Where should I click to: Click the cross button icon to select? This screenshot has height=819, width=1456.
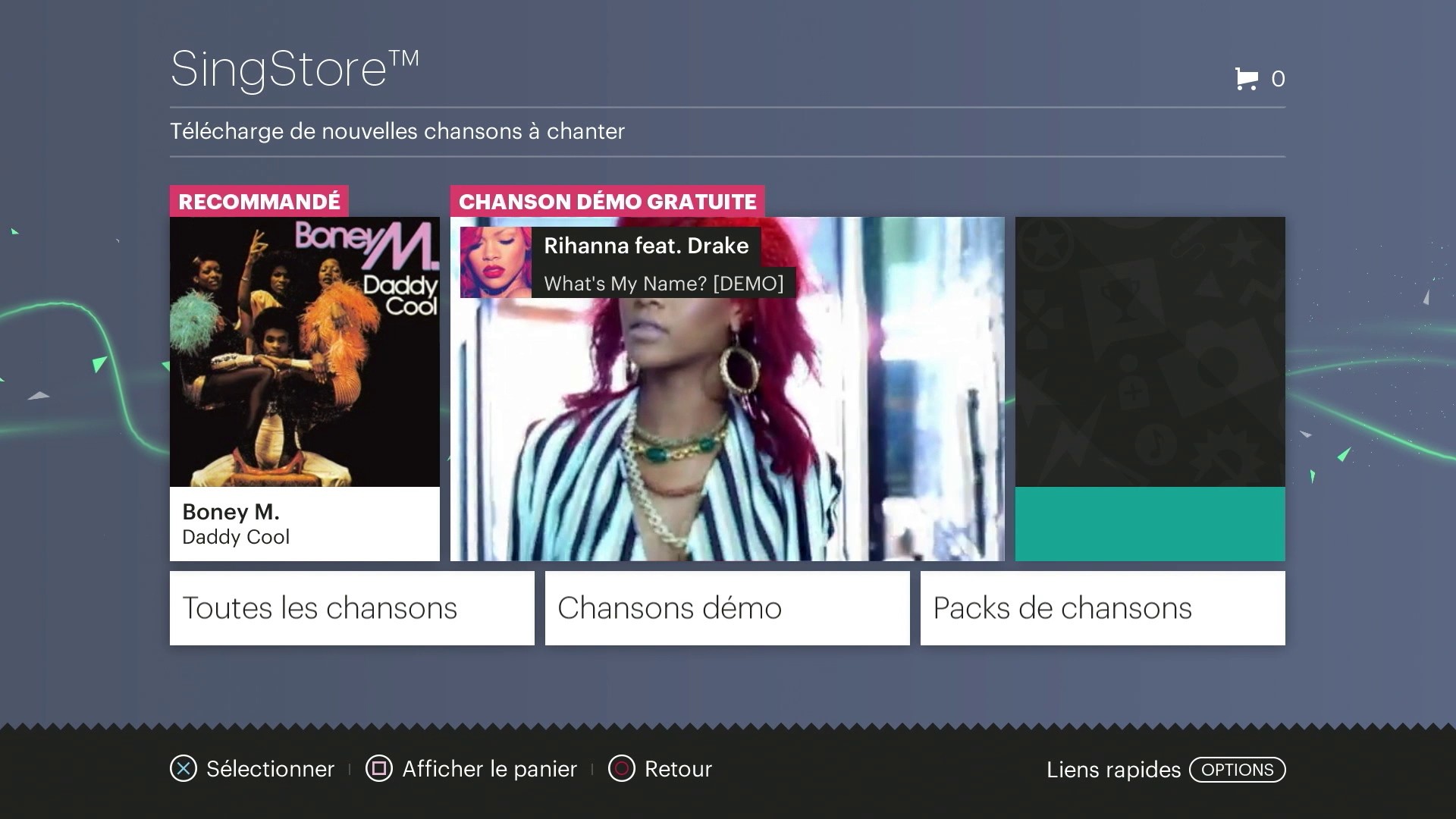tap(182, 769)
